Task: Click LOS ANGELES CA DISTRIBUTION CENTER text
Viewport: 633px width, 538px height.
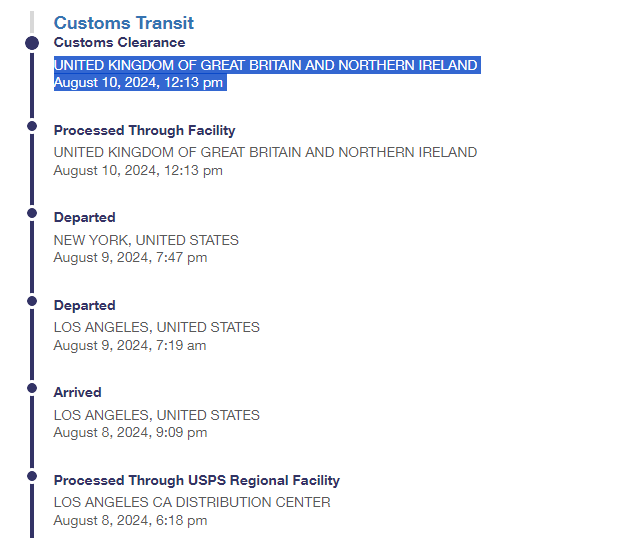Action: [x=192, y=502]
